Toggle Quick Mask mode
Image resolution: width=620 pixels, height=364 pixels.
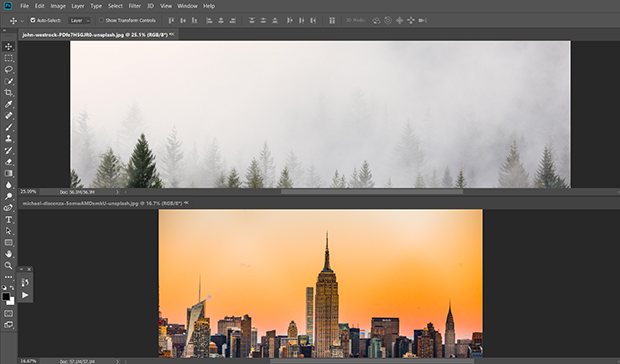tap(8, 313)
